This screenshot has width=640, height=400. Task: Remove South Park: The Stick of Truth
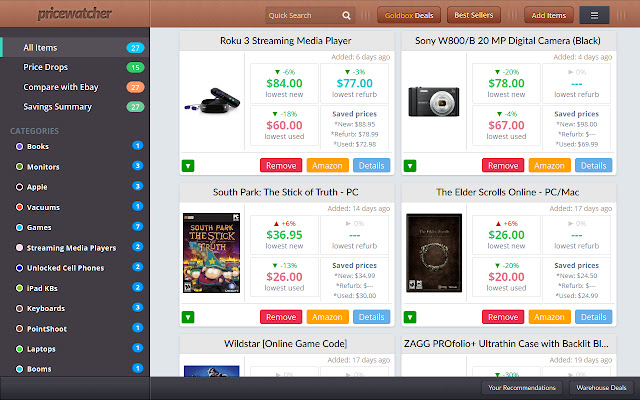point(281,317)
